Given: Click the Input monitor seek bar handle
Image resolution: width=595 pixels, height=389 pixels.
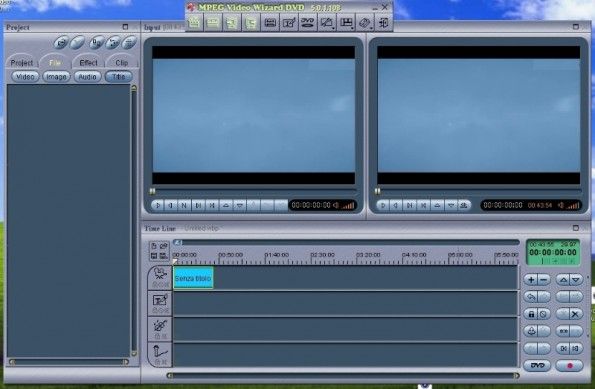Looking at the screenshot, I should click(x=152, y=191).
